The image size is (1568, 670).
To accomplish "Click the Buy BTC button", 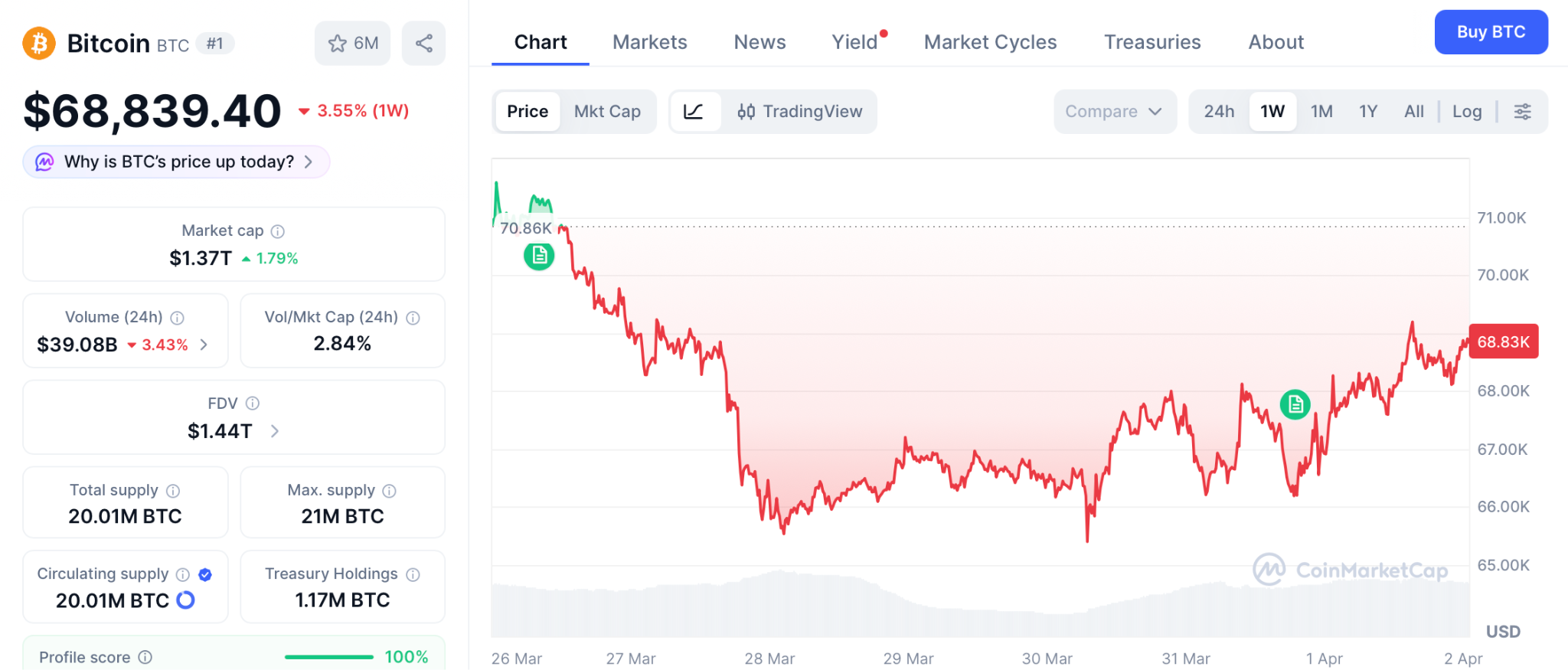I will click(1491, 32).
